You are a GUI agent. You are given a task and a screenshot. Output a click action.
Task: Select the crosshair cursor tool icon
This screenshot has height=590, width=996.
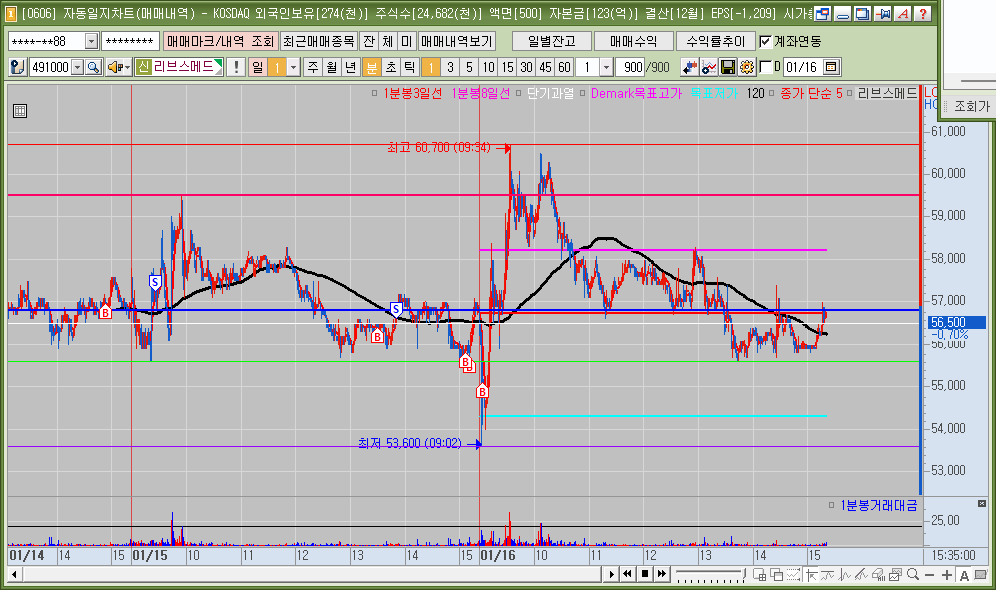811,574
